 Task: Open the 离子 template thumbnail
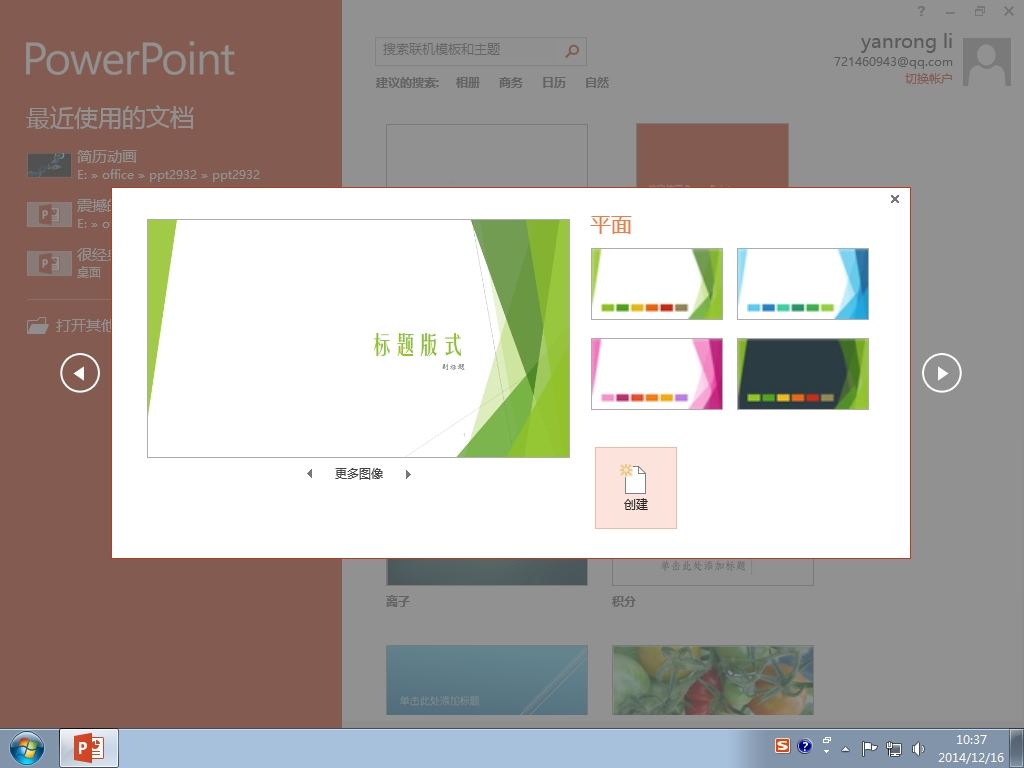(x=487, y=571)
